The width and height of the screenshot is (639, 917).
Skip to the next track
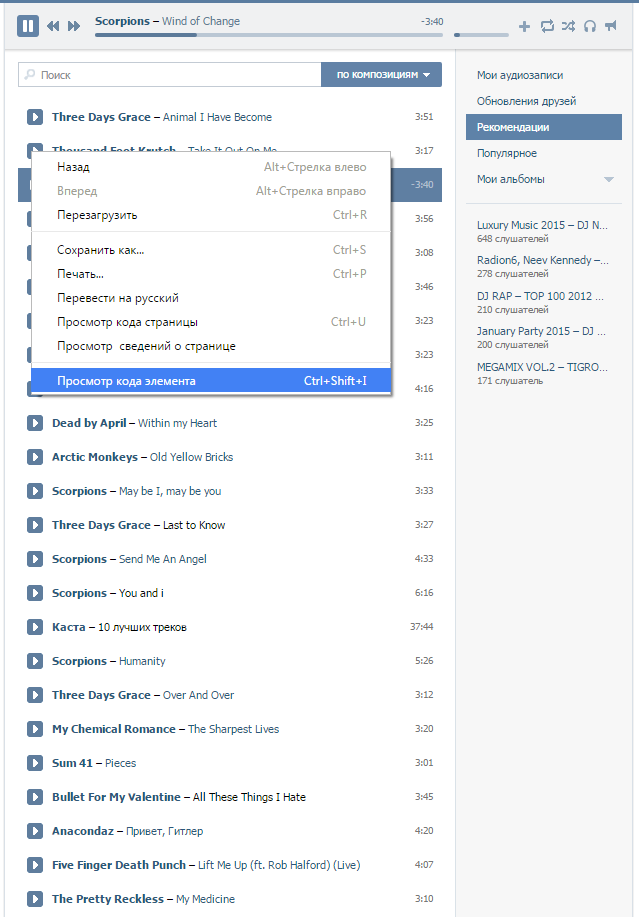point(74,26)
